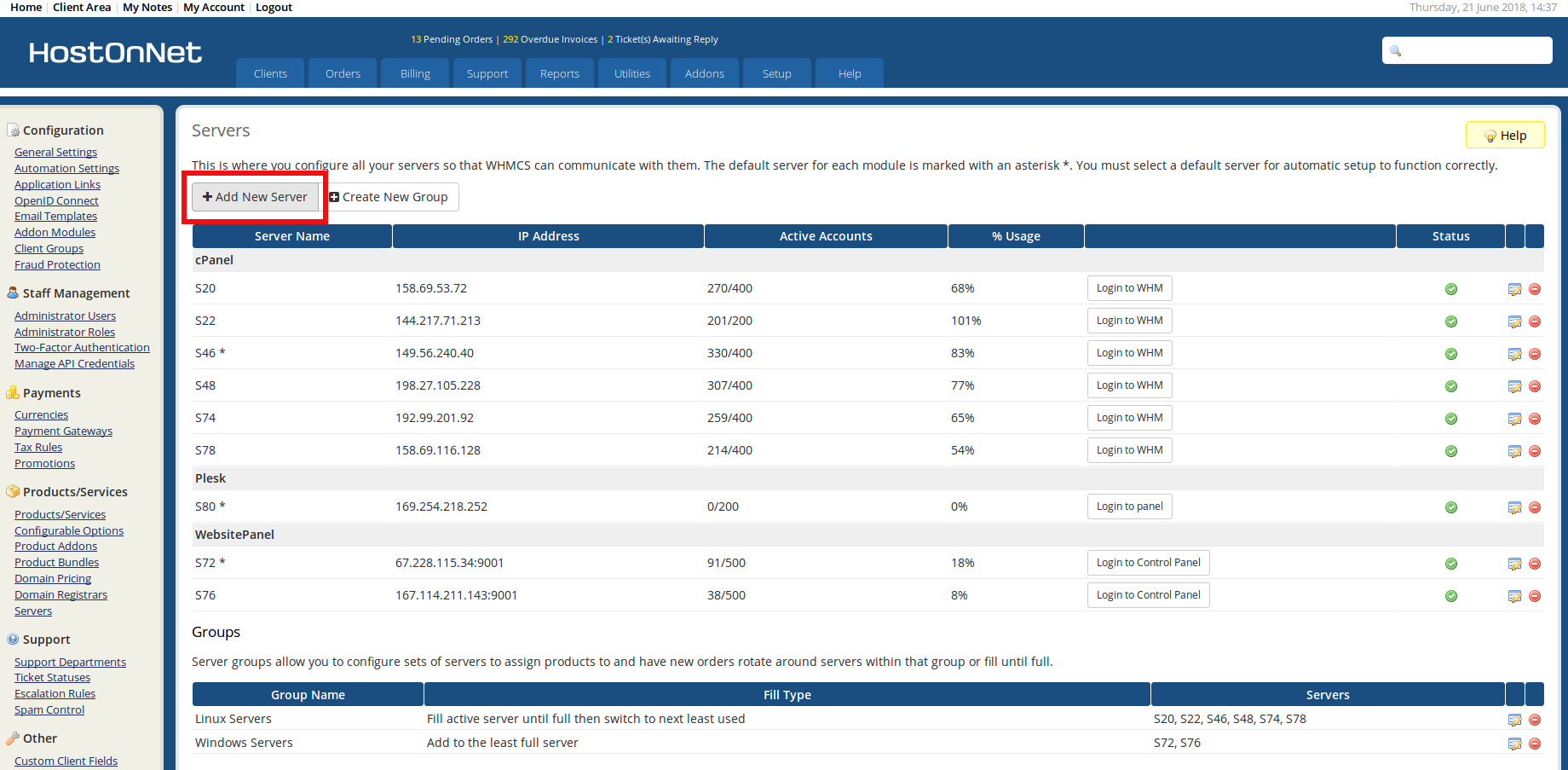Screen dimensions: 1568x770
Task: Delete Plesk server S80 with the red icon
Action: tap(1535, 507)
